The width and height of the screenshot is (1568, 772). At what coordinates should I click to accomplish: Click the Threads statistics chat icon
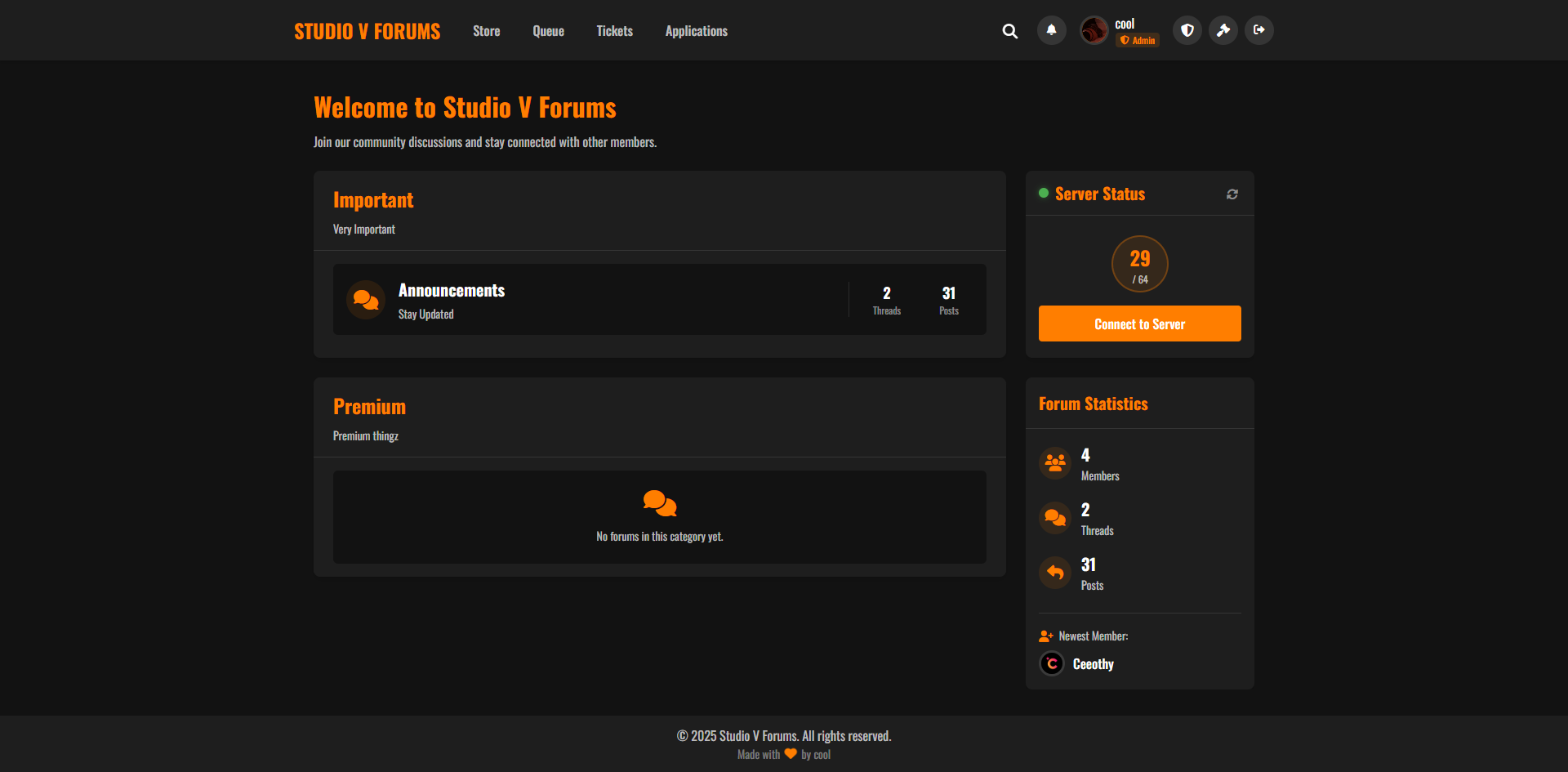1055,518
